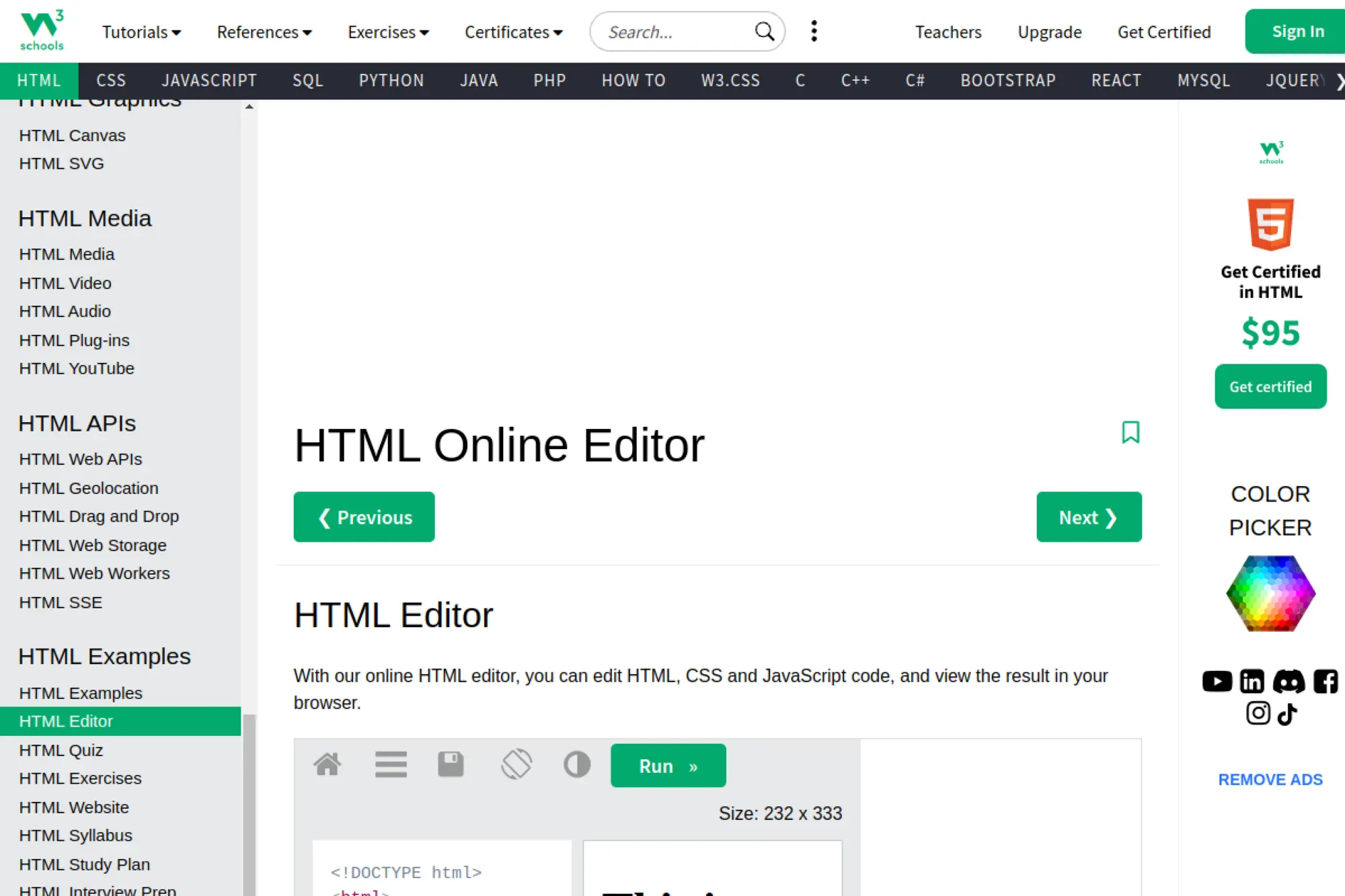Viewport: 1345px width, 896px height.
Task: Click the search magnifier icon
Action: pos(764,32)
